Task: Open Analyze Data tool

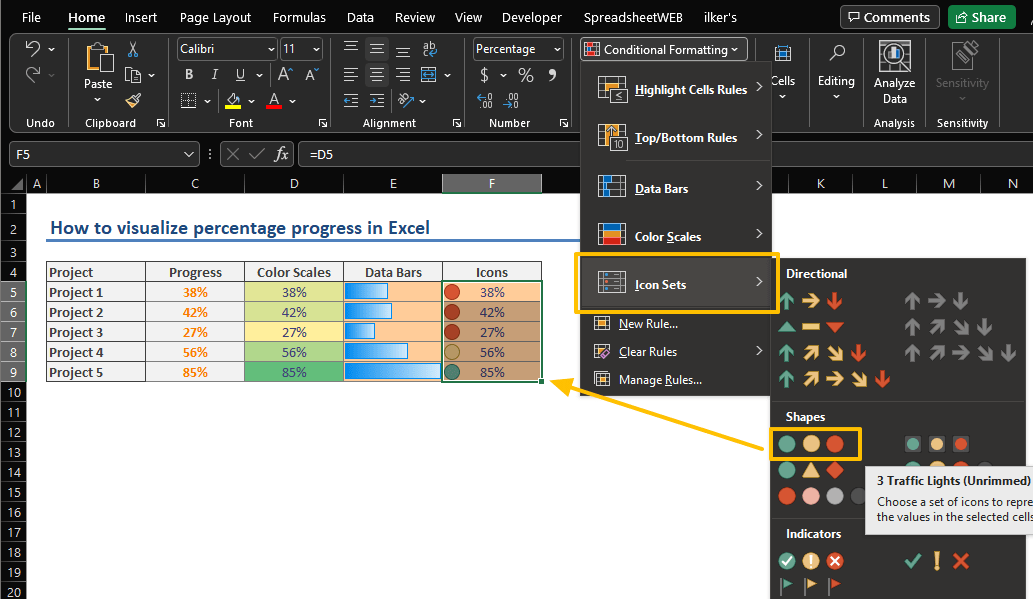Action: click(894, 71)
